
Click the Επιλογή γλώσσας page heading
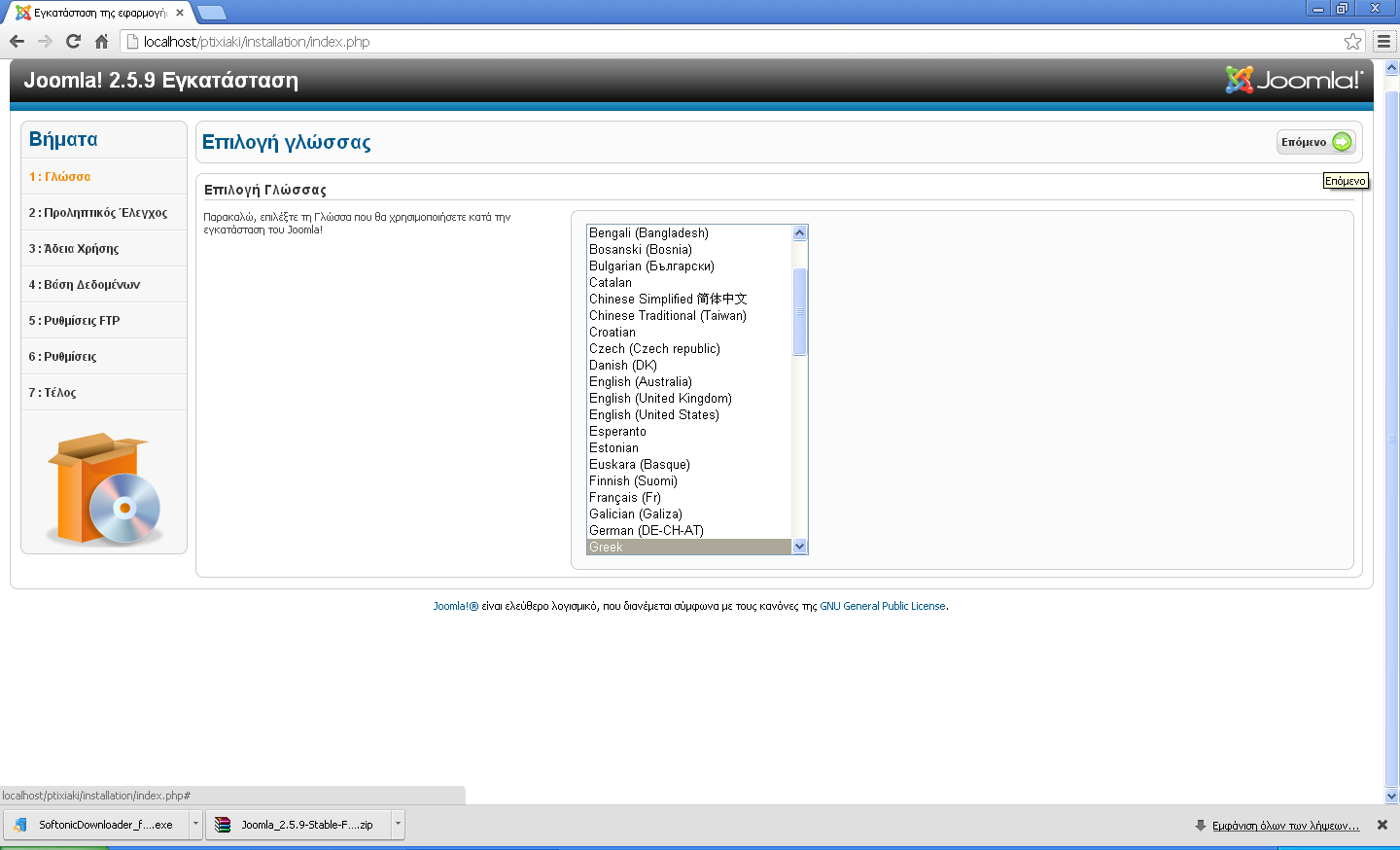pyautogui.click(x=286, y=142)
